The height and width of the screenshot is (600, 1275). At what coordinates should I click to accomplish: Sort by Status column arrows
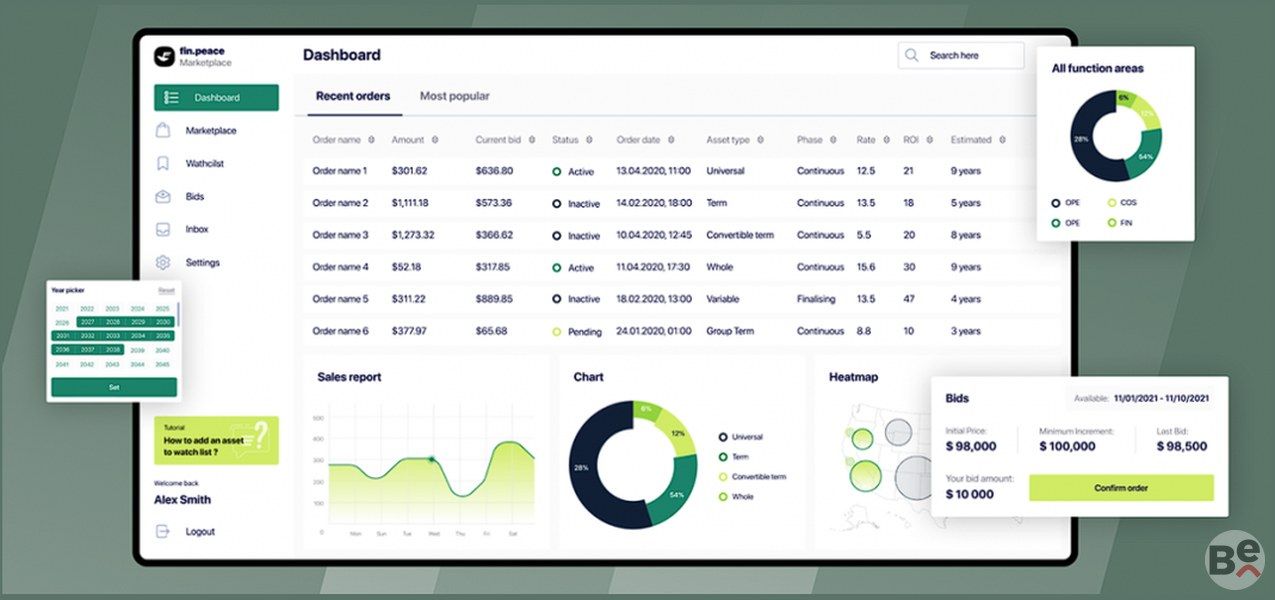pos(589,140)
